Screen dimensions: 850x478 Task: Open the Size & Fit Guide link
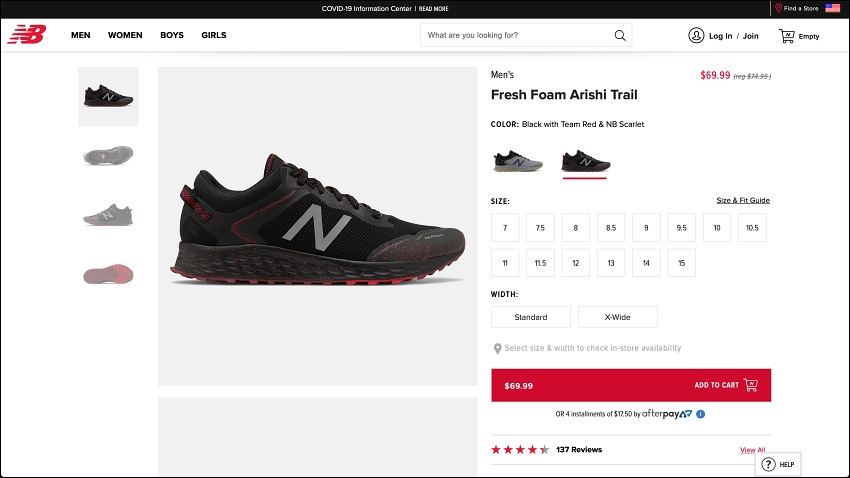point(743,200)
